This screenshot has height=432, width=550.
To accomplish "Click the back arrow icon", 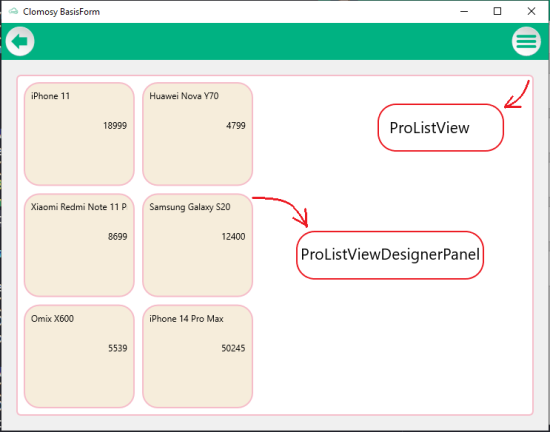I will [x=20, y=41].
